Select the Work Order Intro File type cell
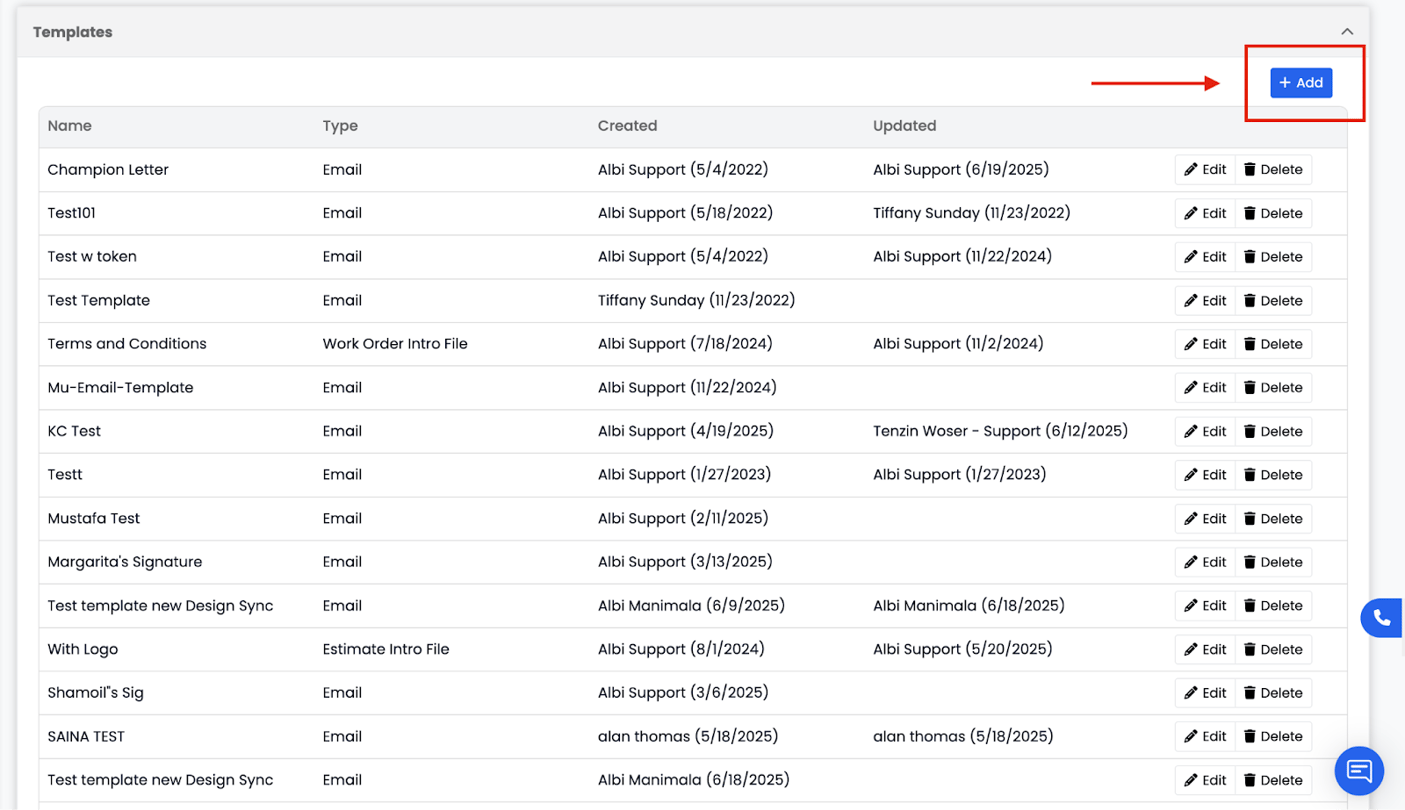Viewport: 1405px width, 810px height. 395,344
